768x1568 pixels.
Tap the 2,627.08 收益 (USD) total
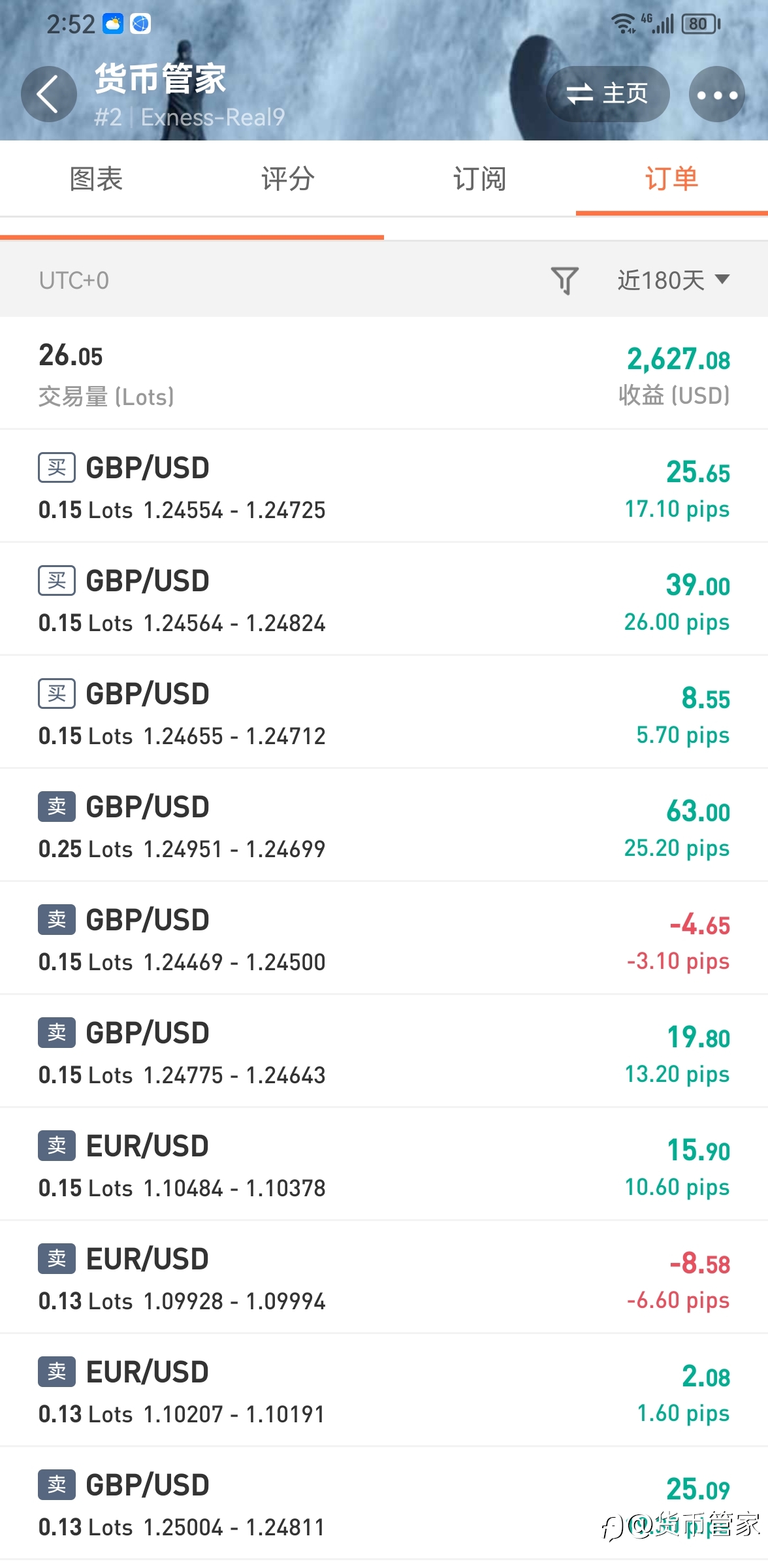click(x=675, y=374)
